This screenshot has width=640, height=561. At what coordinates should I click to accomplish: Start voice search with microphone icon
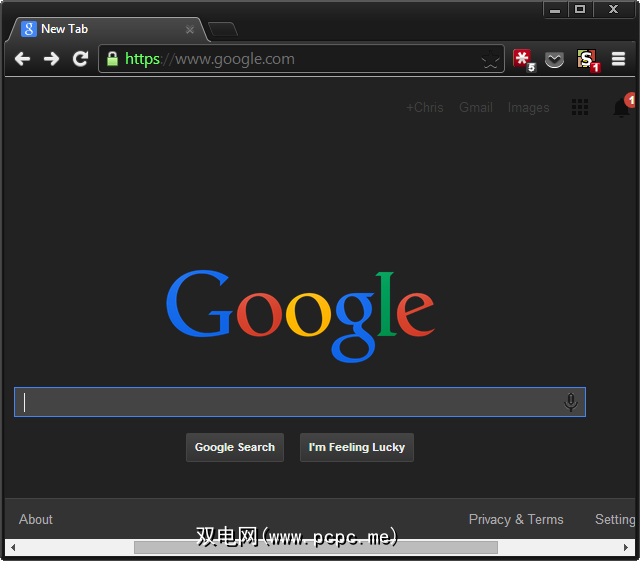tap(571, 402)
